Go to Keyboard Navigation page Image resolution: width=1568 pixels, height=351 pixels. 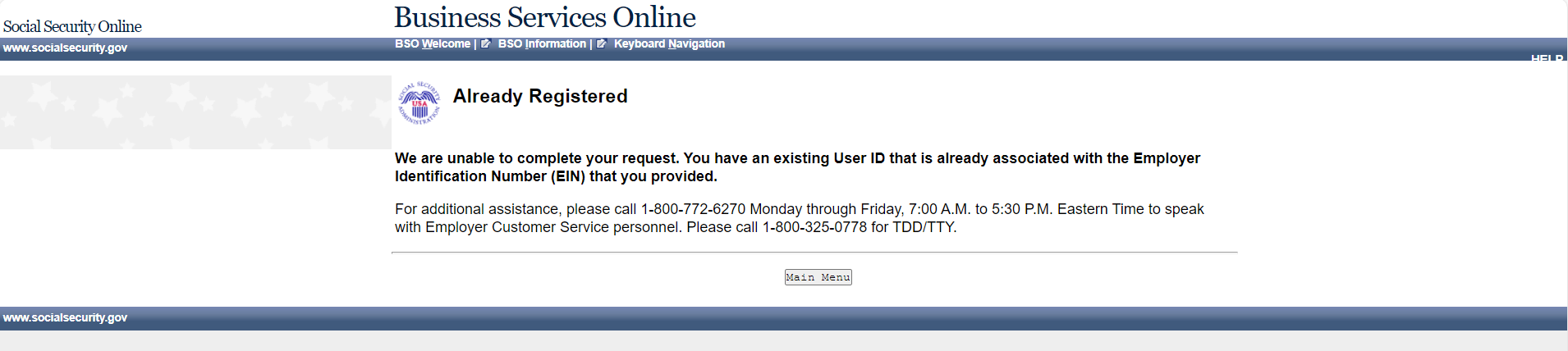tap(669, 43)
